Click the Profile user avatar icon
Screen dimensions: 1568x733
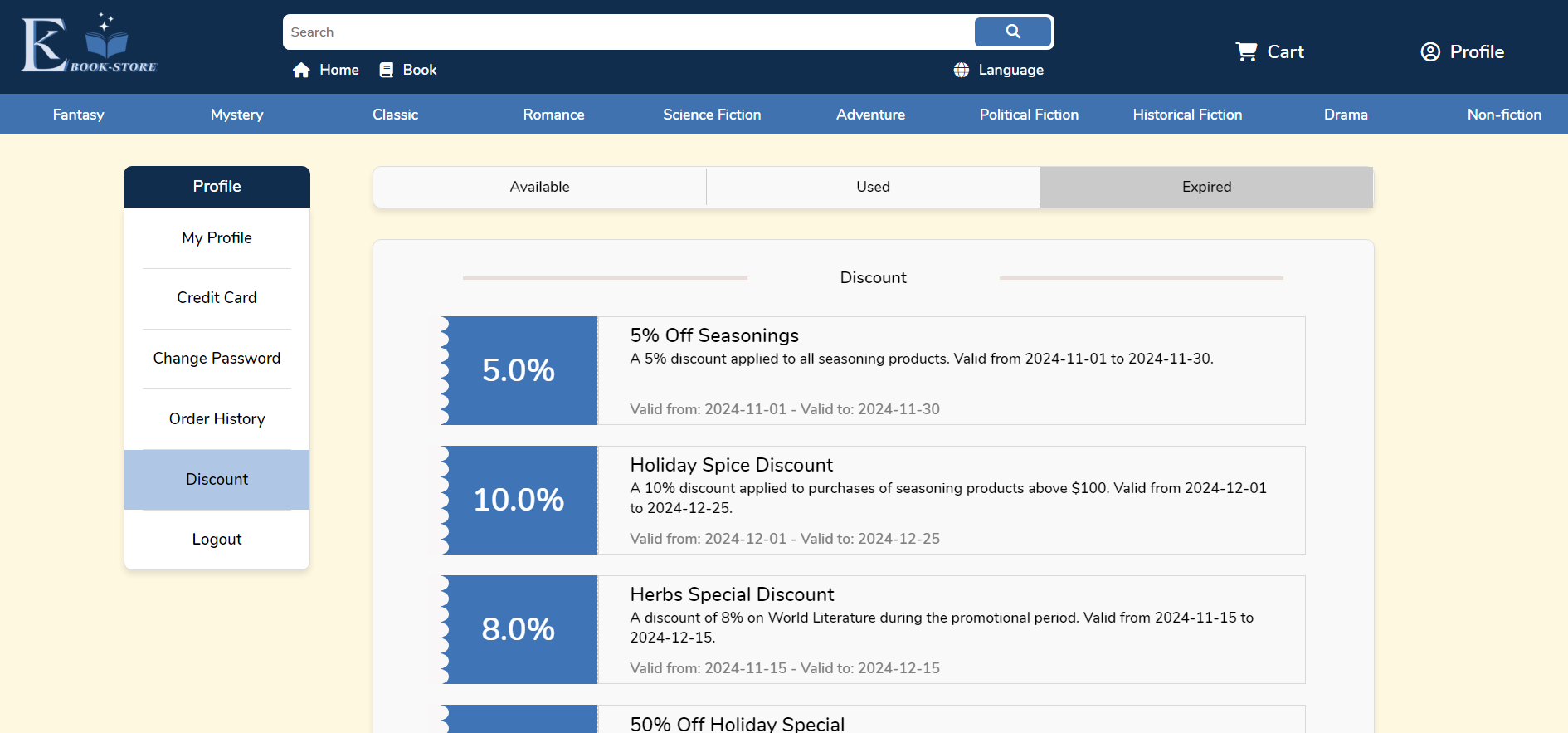pyautogui.click(x=1430, y=52)
